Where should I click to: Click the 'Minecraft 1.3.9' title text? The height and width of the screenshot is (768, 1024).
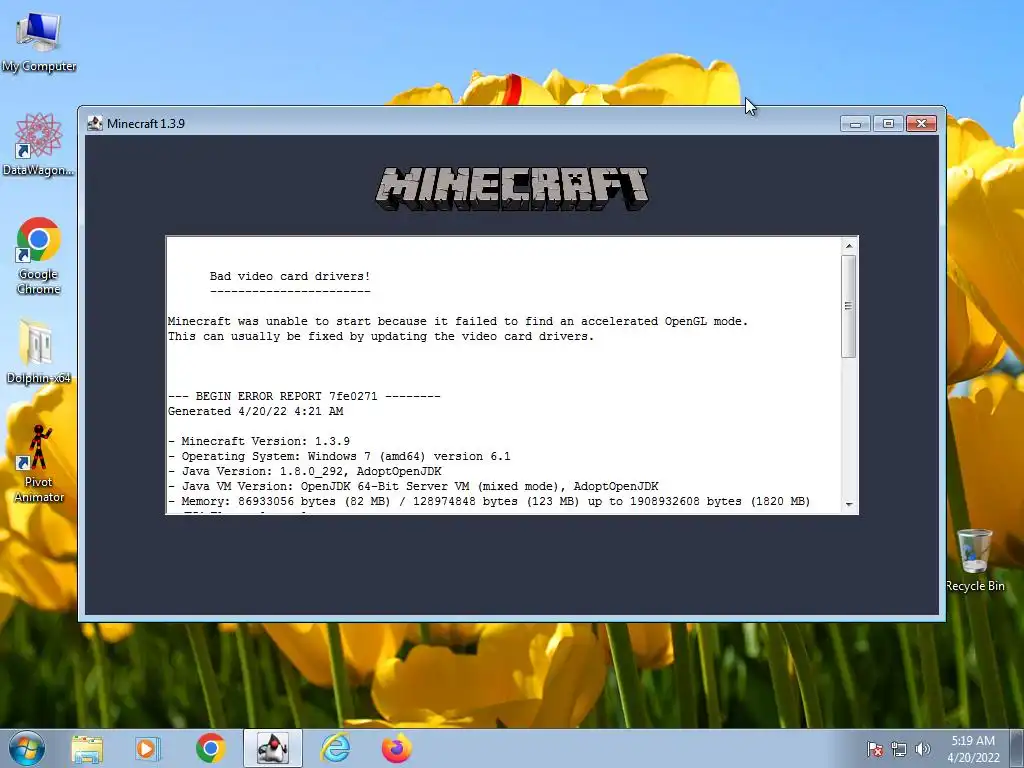pyautogui.click(x=146, y=123)
